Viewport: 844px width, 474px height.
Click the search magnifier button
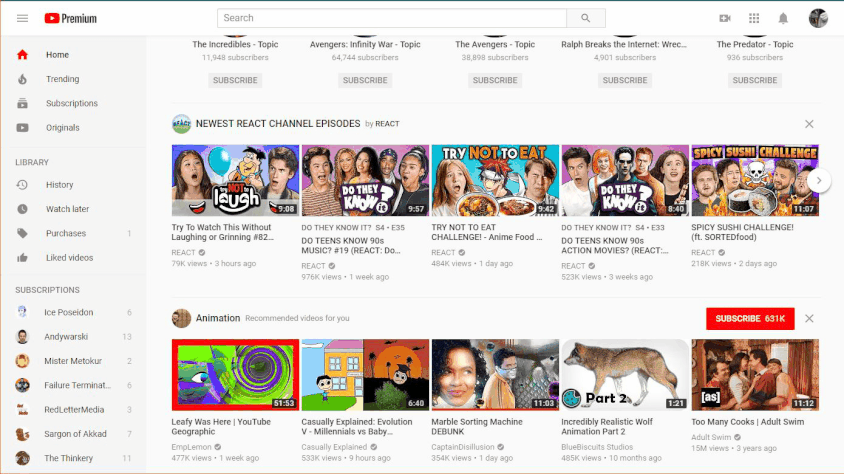(586, 18)
